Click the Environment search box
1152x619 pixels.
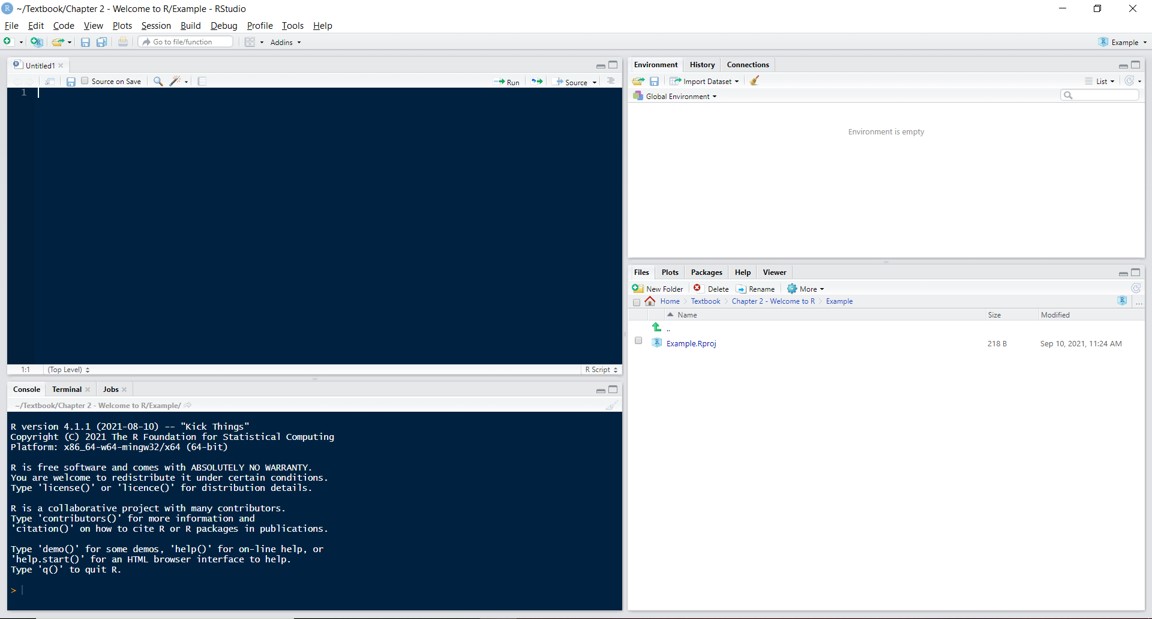click(x=1103, y=95)
